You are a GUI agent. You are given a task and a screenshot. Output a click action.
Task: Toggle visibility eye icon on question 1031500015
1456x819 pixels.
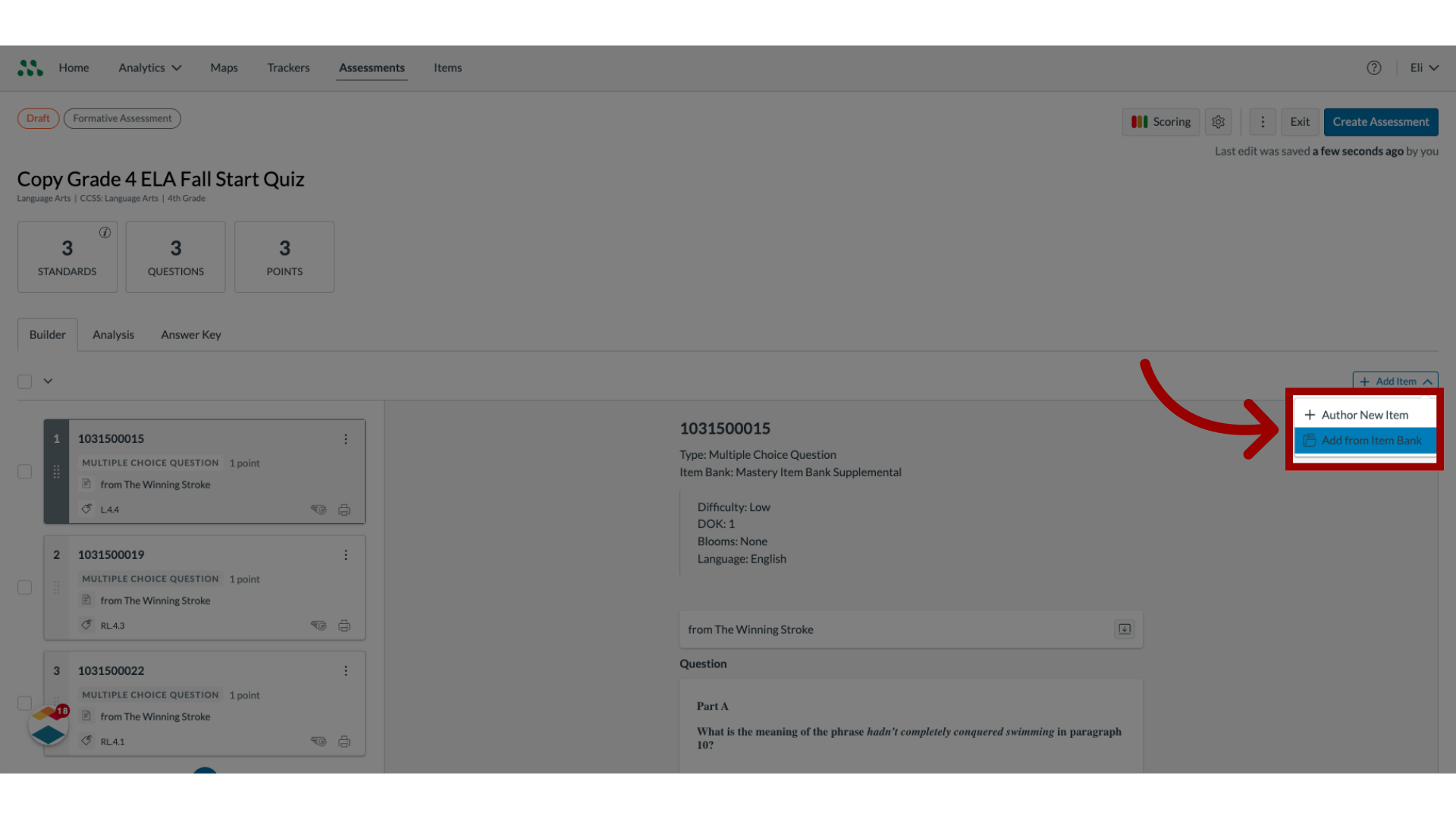(318, 509)
